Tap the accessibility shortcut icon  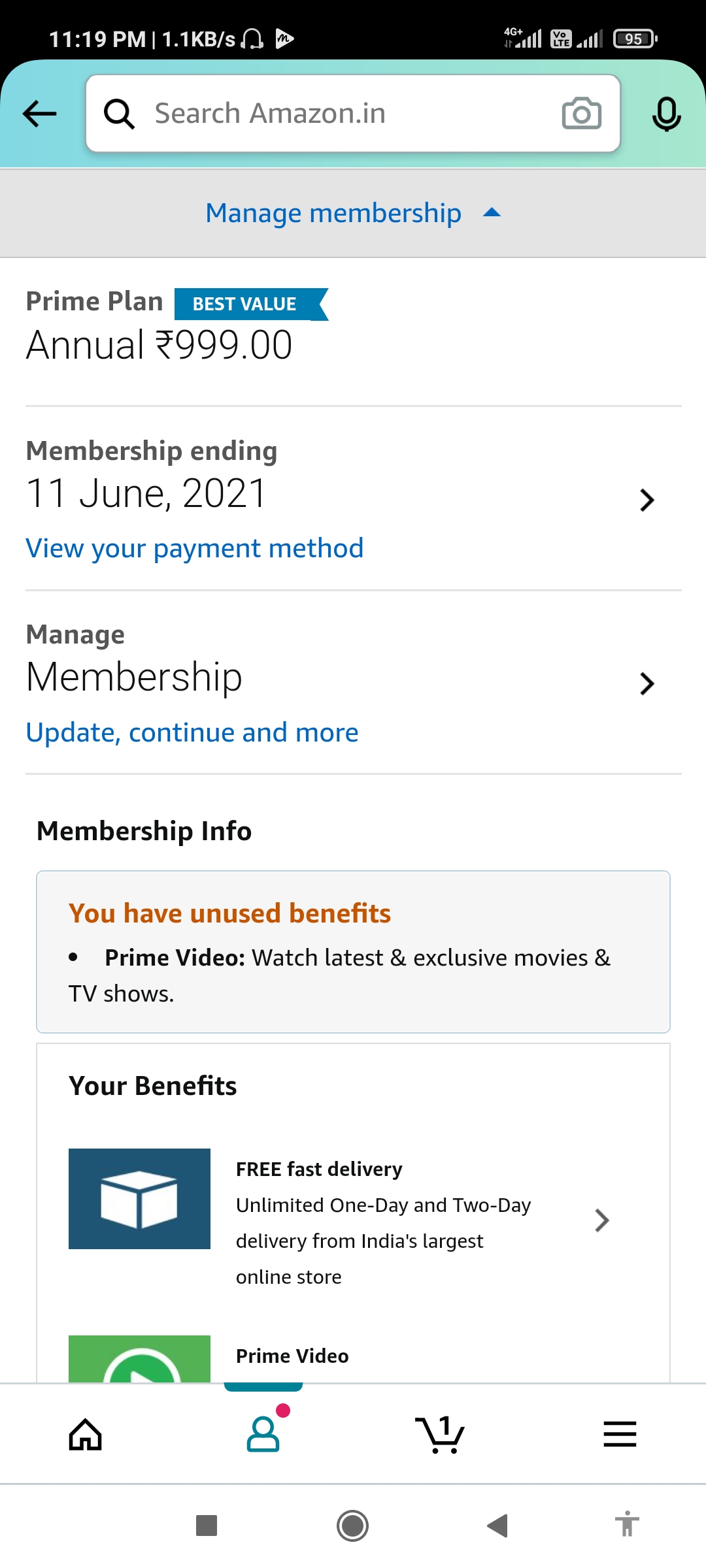[x=626, y=1525]
